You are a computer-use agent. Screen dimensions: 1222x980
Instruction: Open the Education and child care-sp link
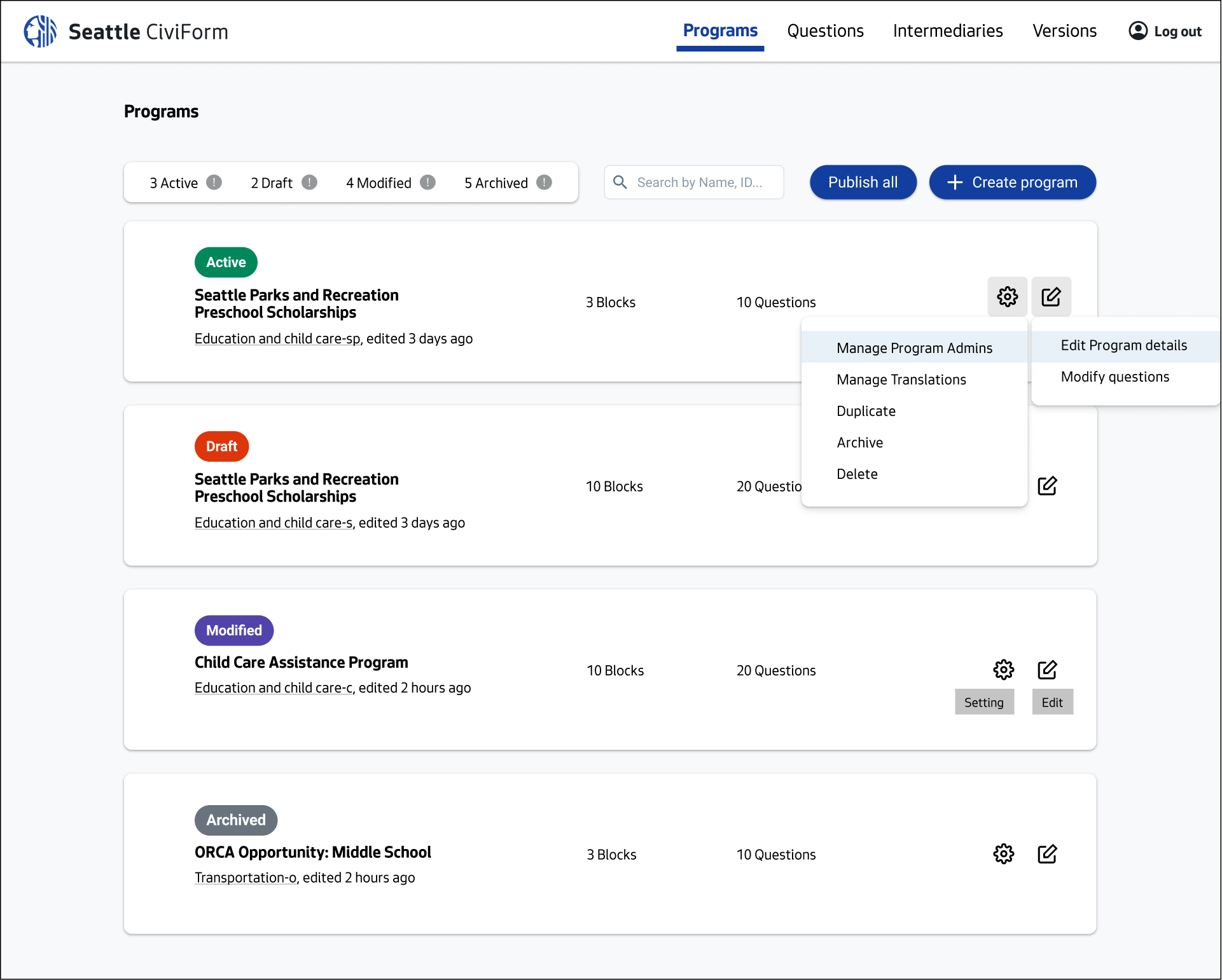click(x=277, y=338)
